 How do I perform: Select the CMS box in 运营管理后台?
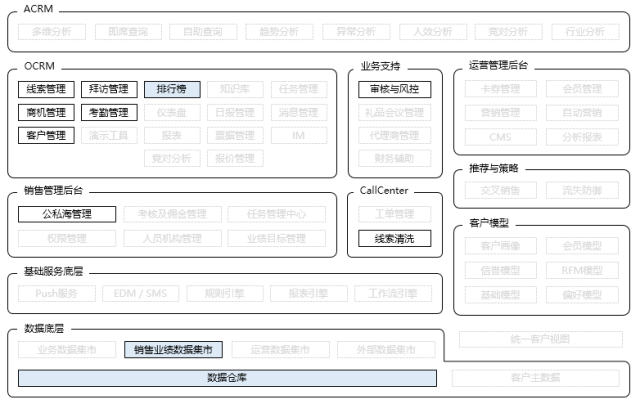point(499,136)
